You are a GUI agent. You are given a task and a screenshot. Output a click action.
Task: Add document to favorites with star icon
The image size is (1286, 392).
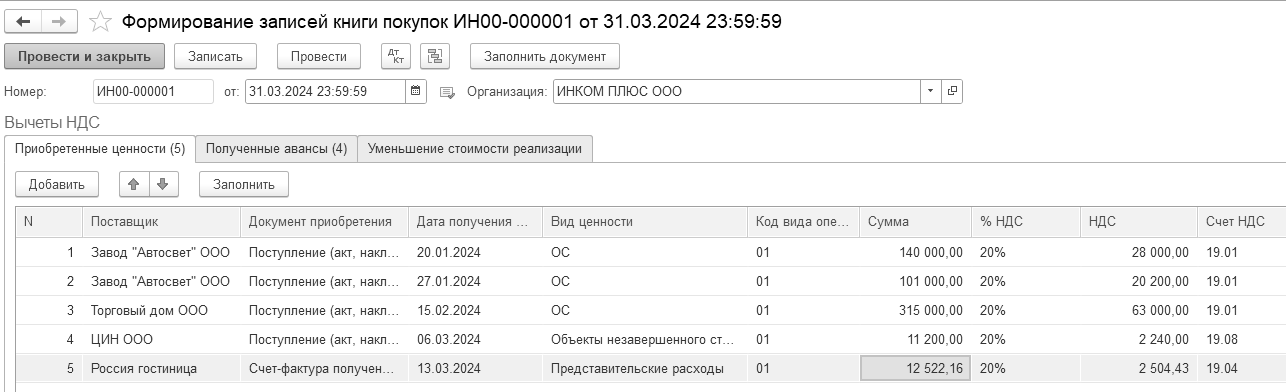coord(100,21)
